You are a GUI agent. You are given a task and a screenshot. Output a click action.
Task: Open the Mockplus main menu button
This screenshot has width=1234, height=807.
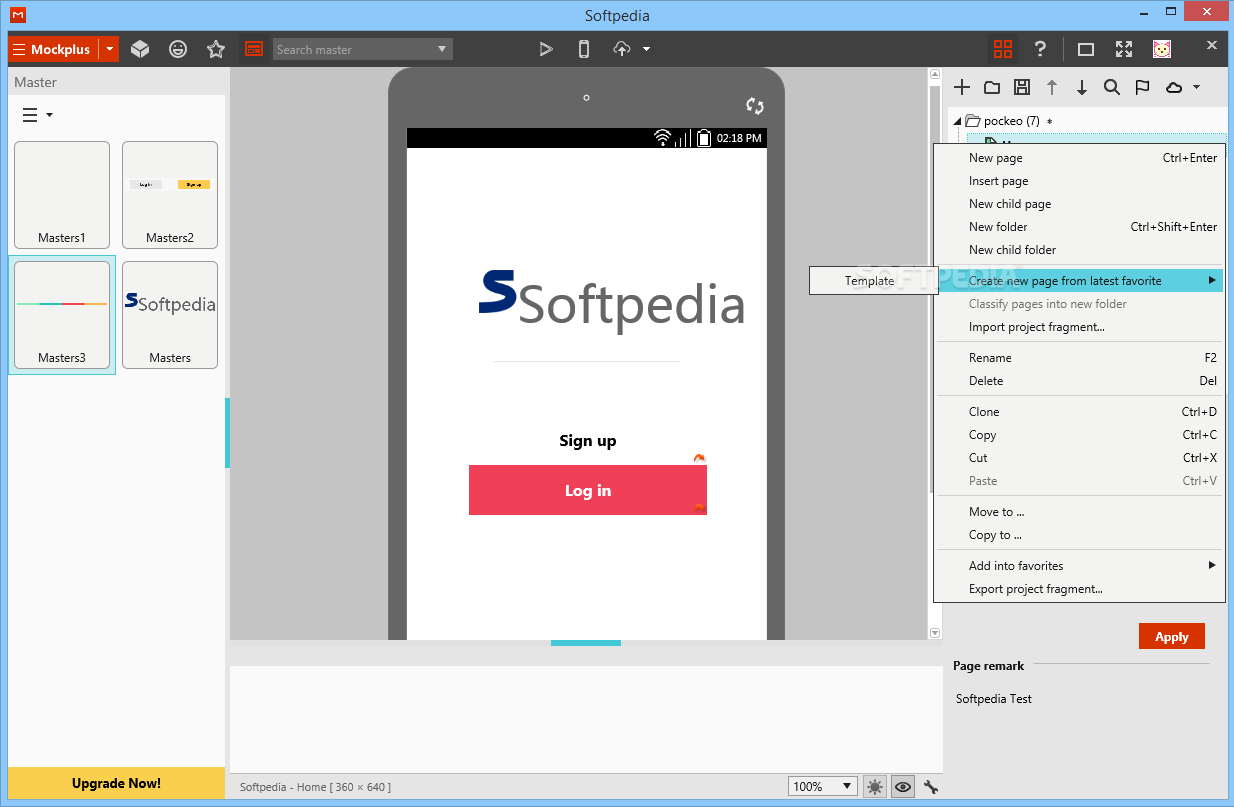click(52, 49)
